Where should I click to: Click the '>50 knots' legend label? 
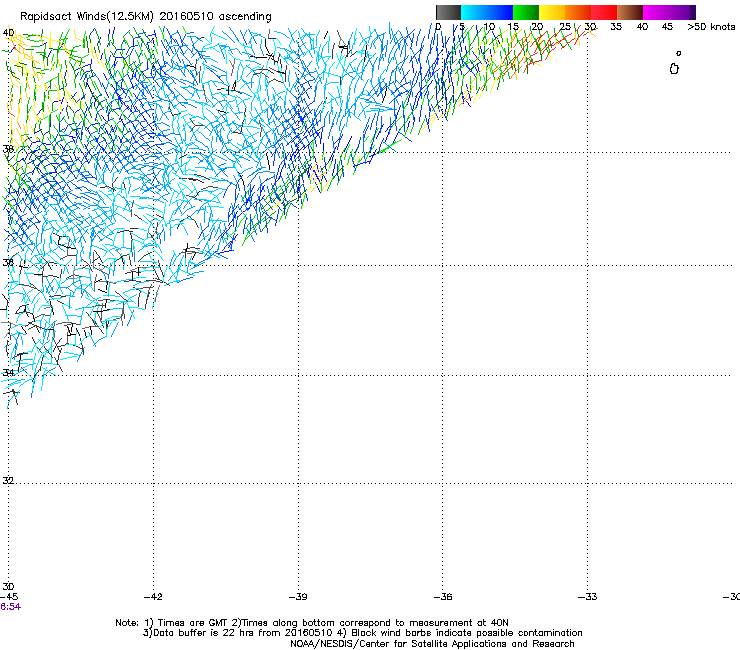point(711,27)
